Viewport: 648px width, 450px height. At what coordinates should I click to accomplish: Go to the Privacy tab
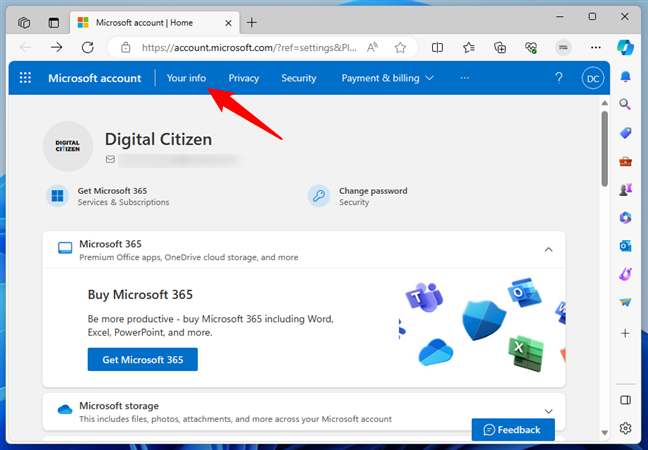[x=244, y=78]
